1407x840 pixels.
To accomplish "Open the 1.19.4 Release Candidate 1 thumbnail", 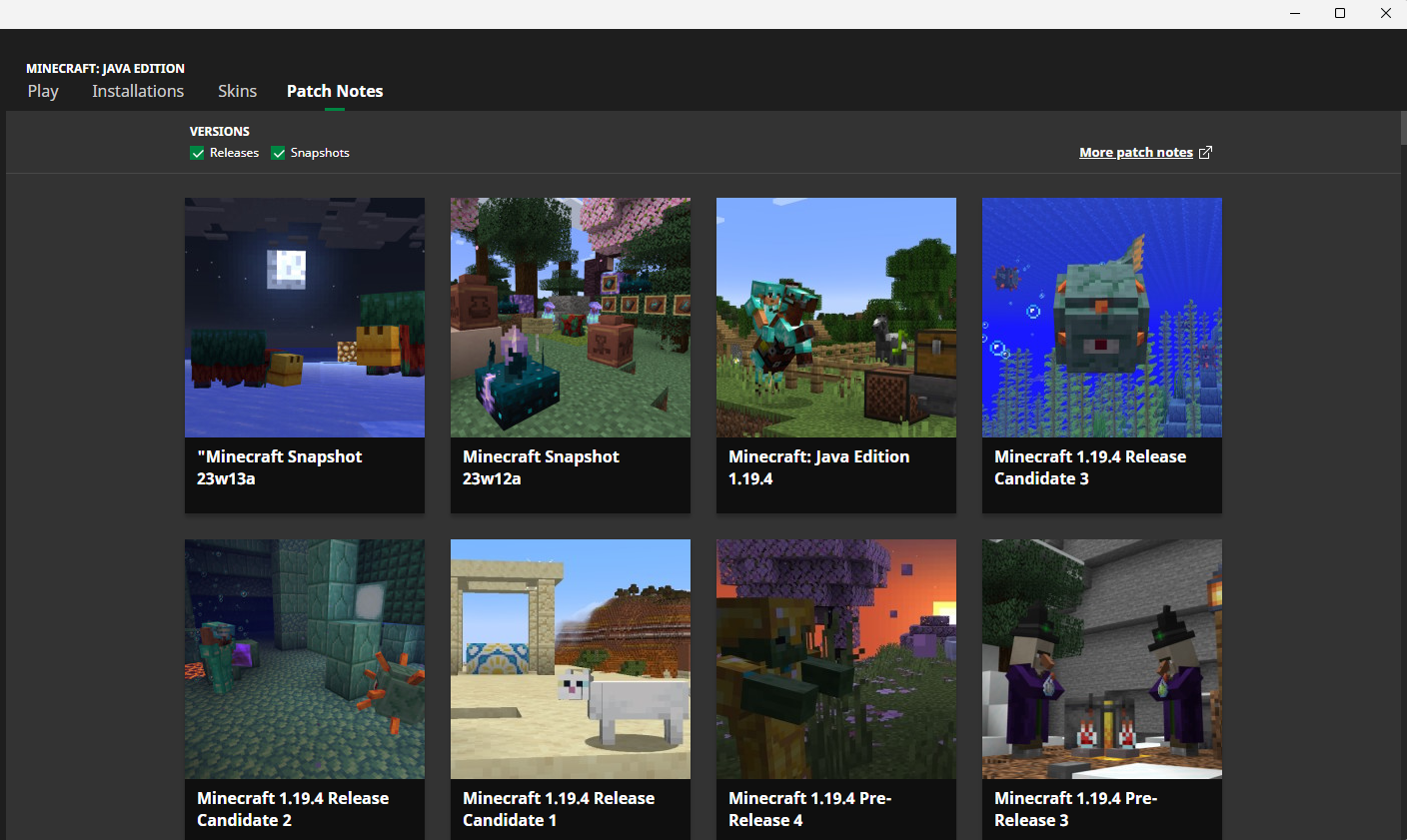I will (x=571, y=659).
